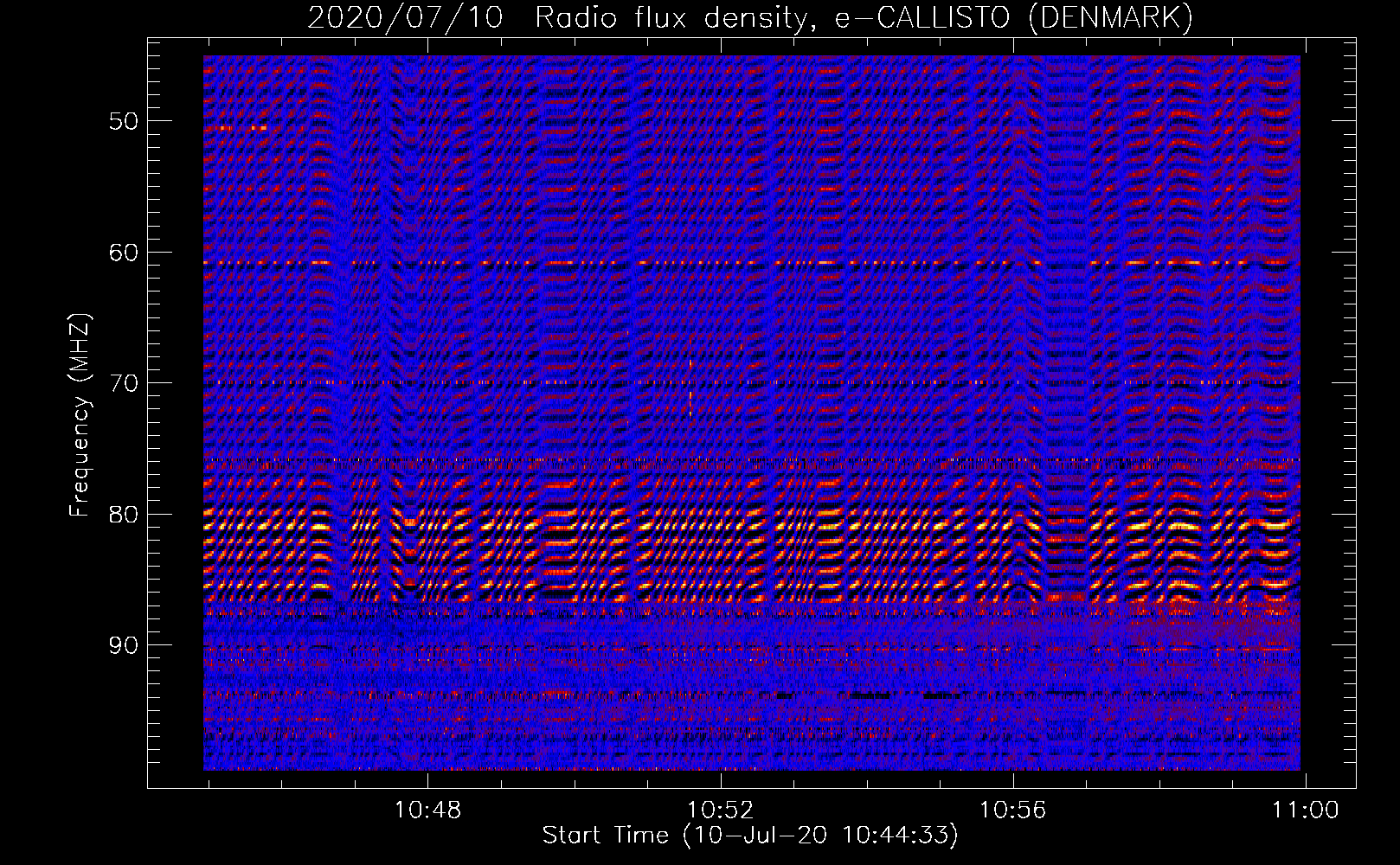Select the 10:48 time tick label
This screenshot has height=865, width=1400.
point(427,811)
